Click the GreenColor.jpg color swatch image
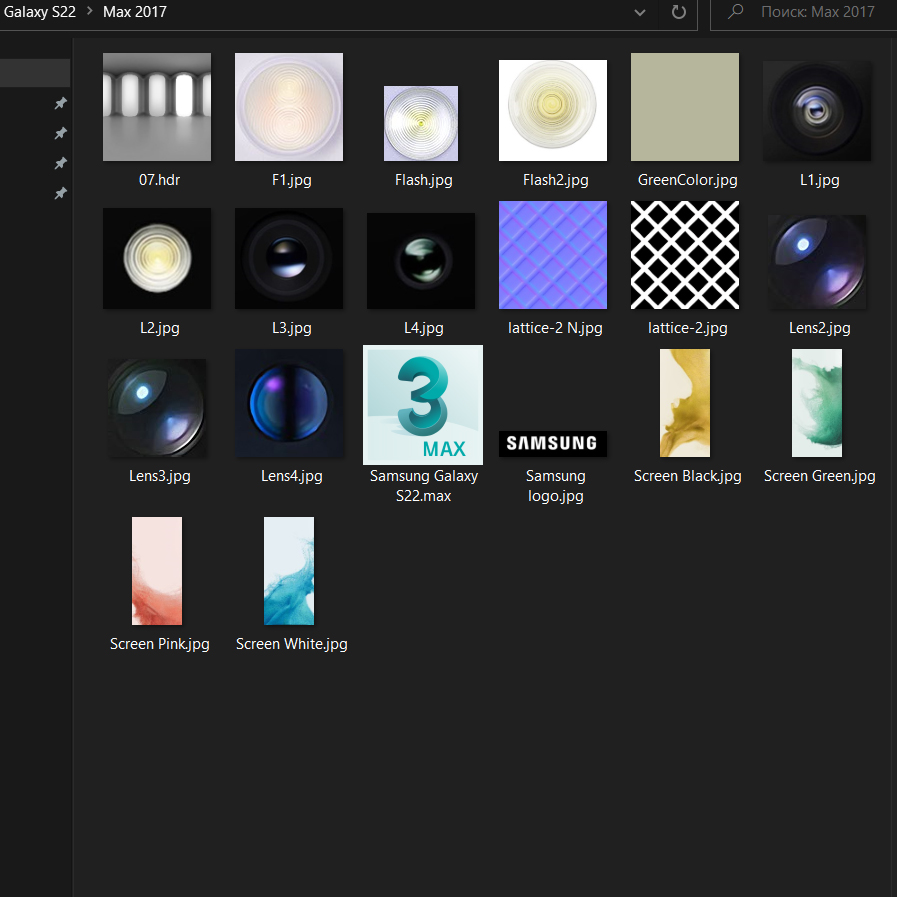Image resolution: width=897 pixels, height=897 pixels. [685, 107]
